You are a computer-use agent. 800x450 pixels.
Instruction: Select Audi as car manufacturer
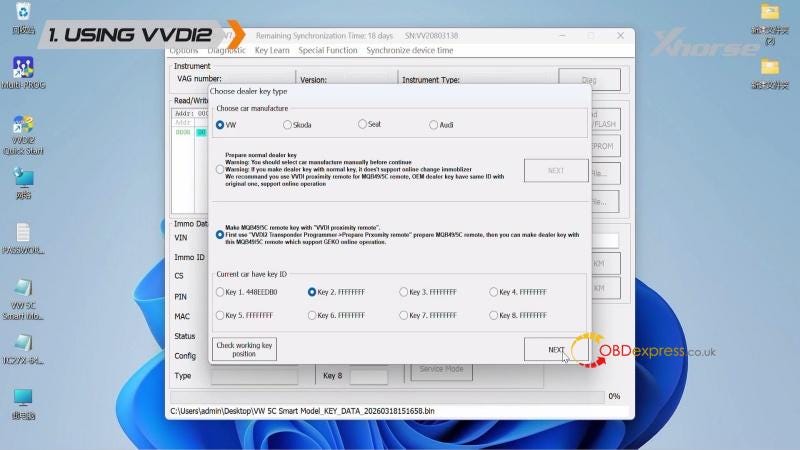433,125
